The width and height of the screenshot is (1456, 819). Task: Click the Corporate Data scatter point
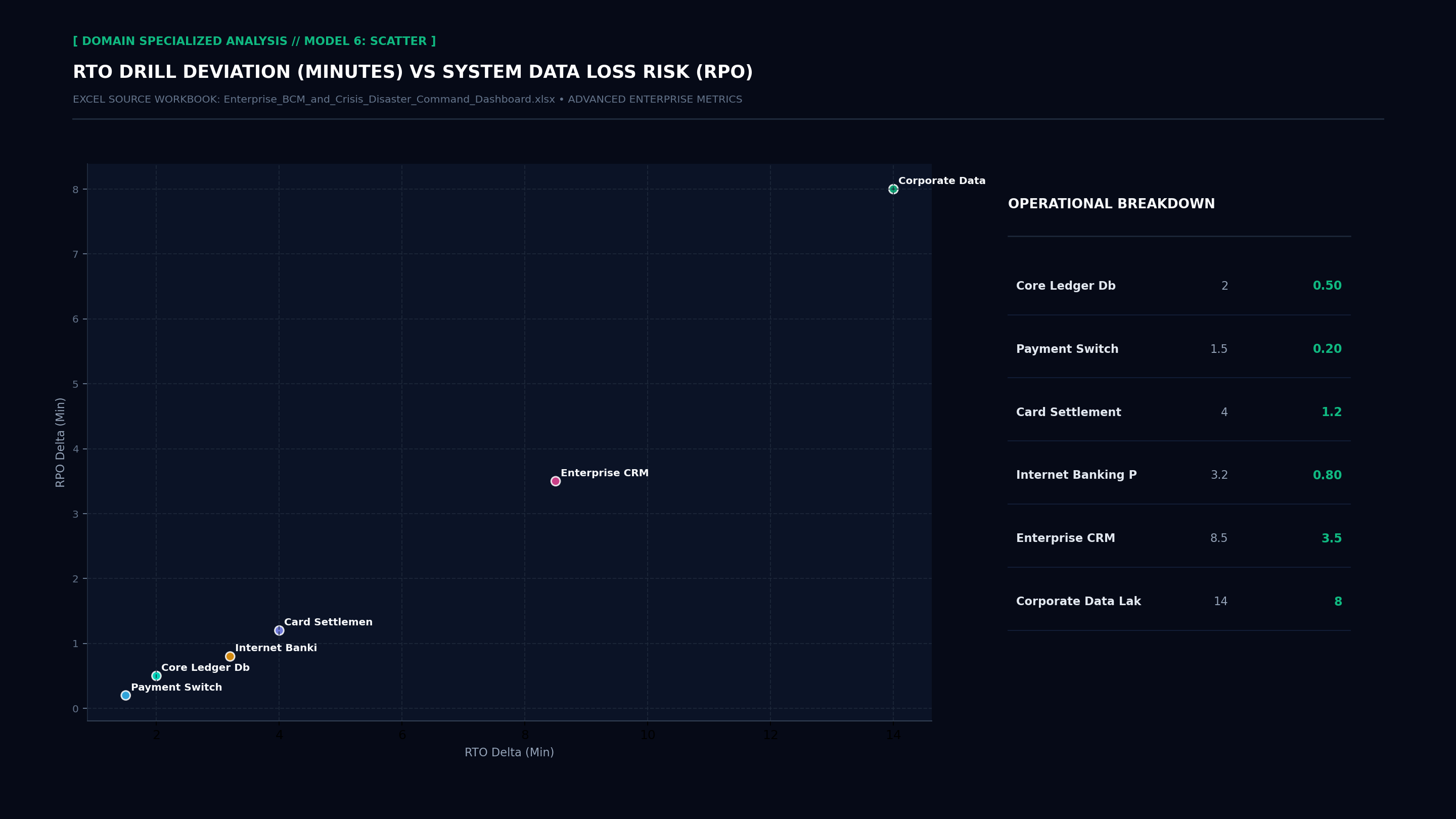coord(893,190)
